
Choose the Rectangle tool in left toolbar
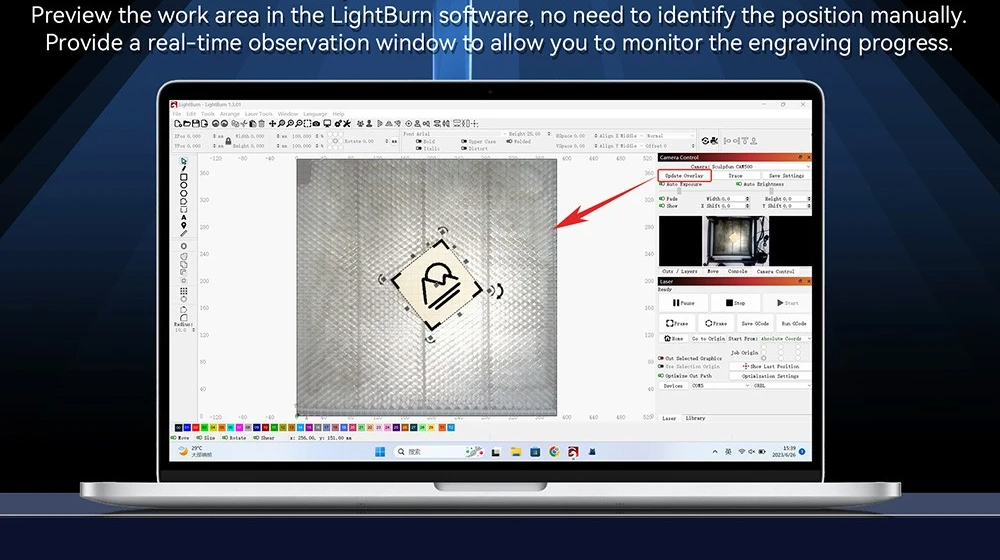(x=184, y=177)
